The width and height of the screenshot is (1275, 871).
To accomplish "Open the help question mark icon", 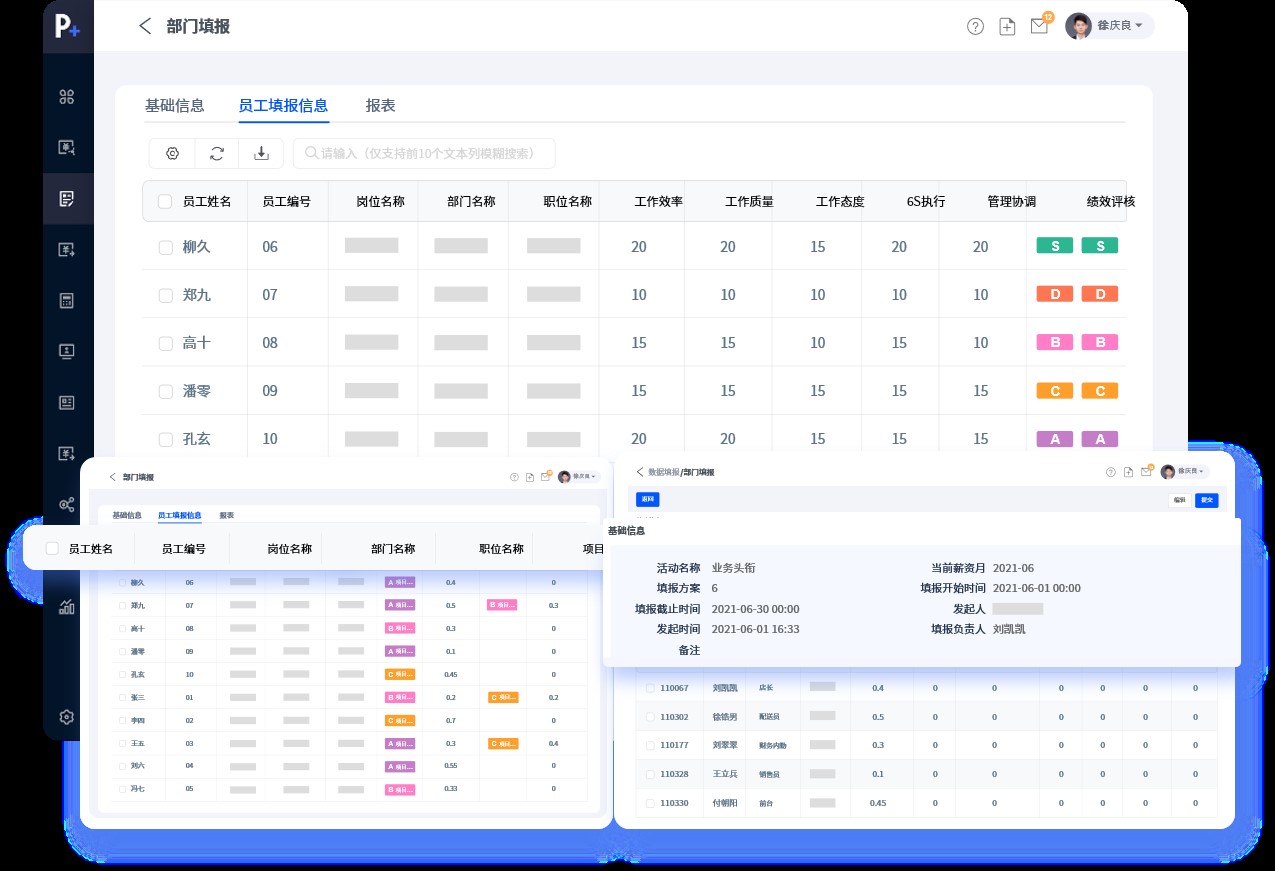I will point(975,26).
